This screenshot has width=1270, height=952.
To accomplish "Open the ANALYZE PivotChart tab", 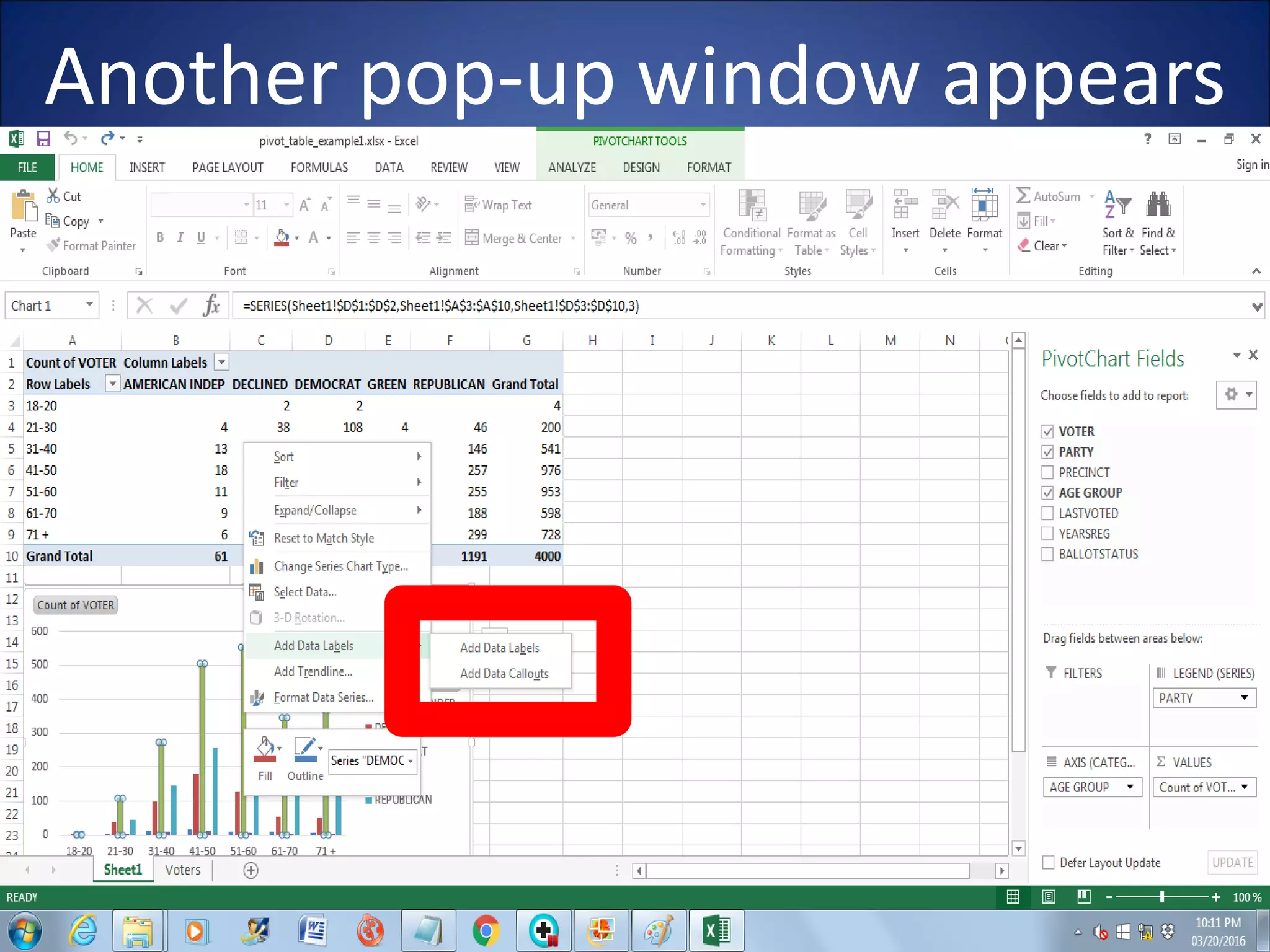I will tap(572, 167).
